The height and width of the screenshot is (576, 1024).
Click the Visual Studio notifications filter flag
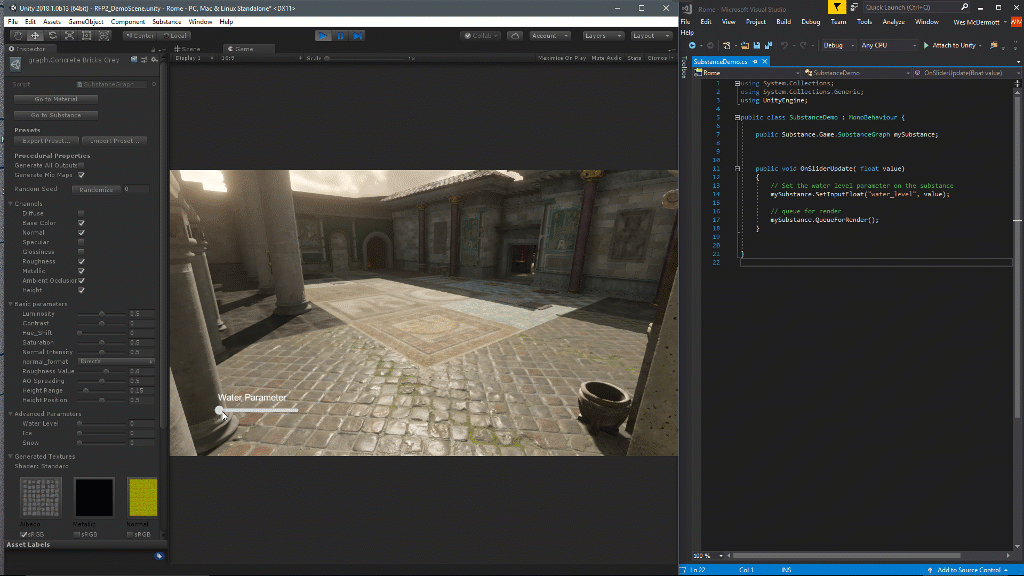click(837, 7)
